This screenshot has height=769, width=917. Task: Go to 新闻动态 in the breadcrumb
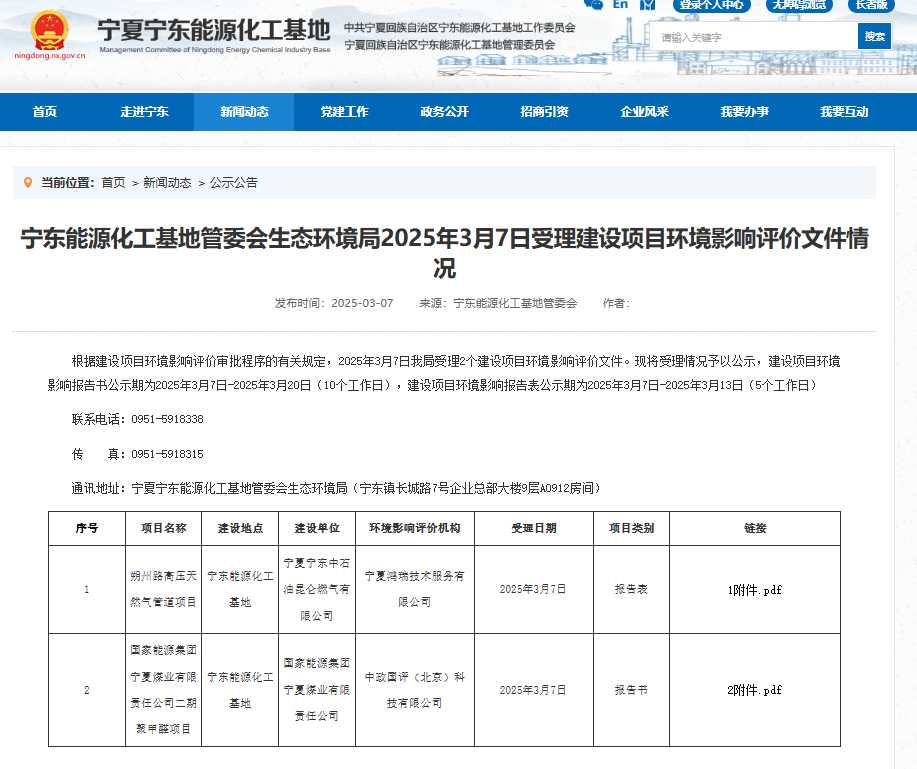[167, 182]
